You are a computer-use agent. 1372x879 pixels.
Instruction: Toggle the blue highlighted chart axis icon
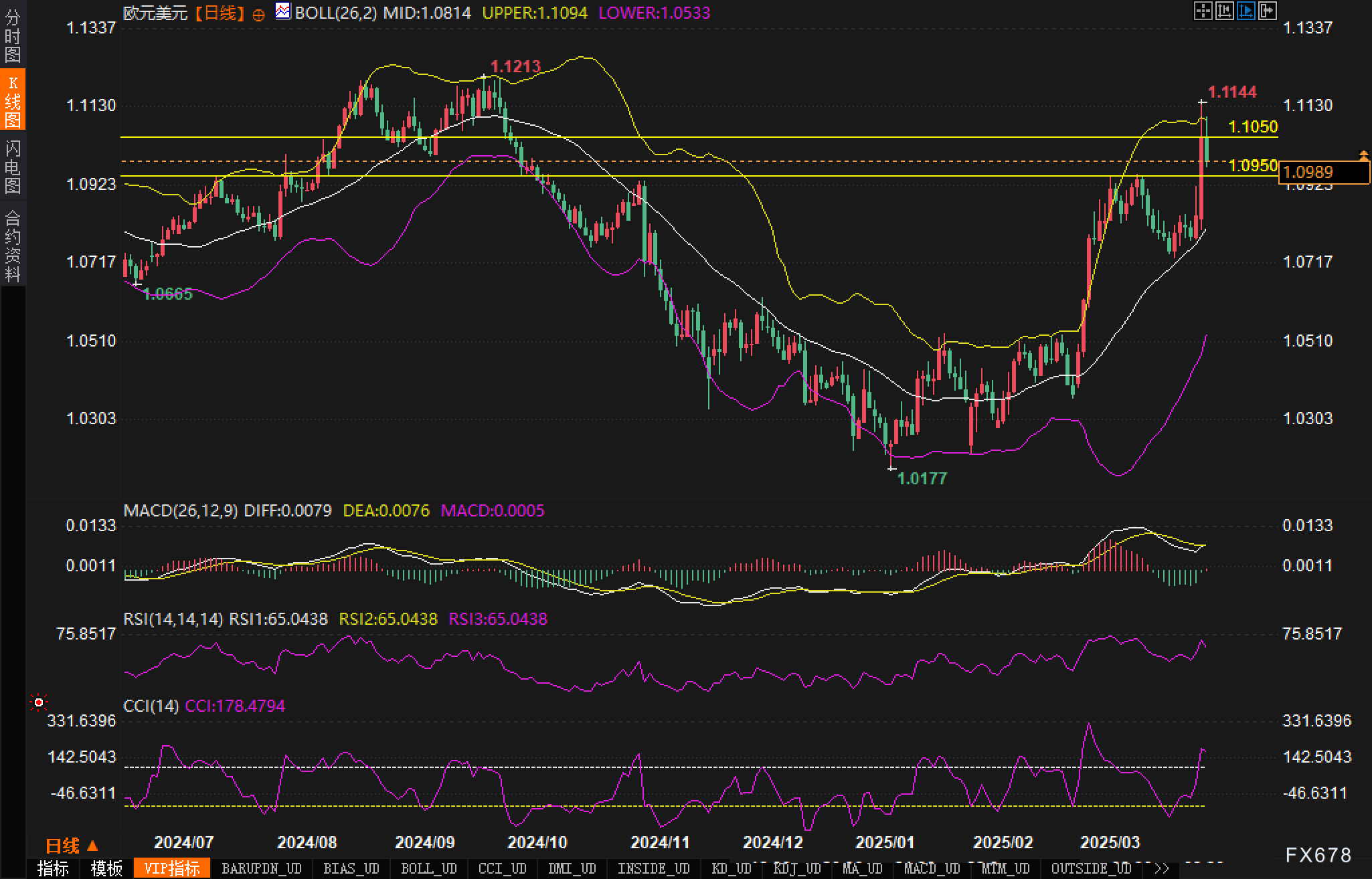(1246, 11)
